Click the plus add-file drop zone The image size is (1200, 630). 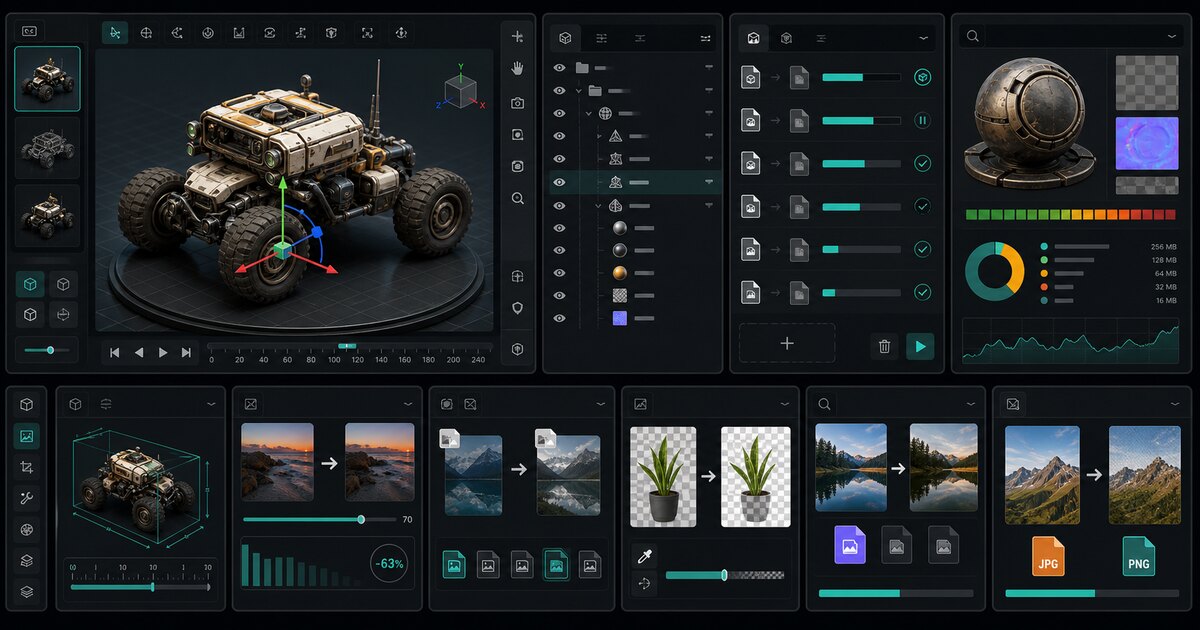pos(787,343)
